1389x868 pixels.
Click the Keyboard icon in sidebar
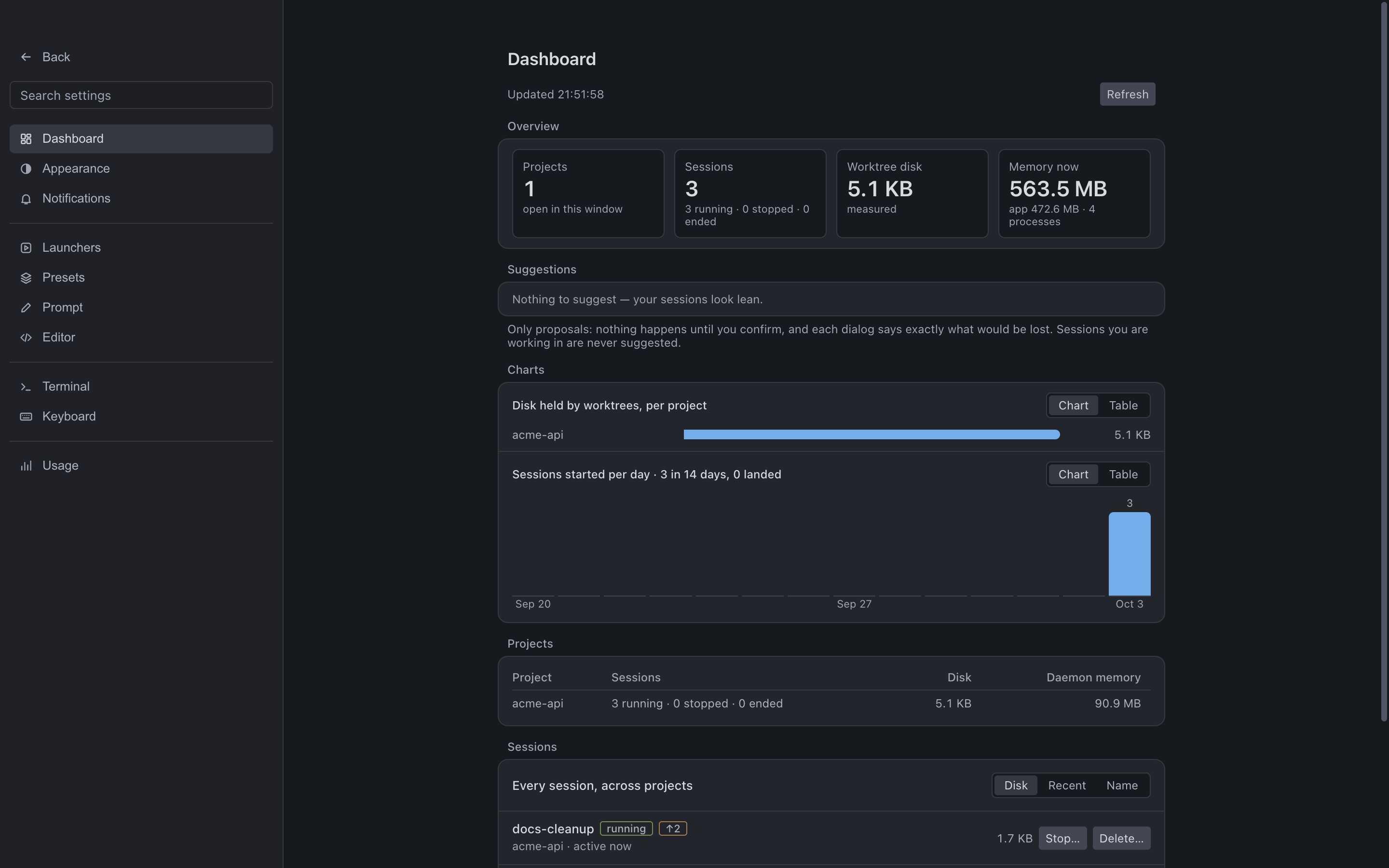[26, 417]
